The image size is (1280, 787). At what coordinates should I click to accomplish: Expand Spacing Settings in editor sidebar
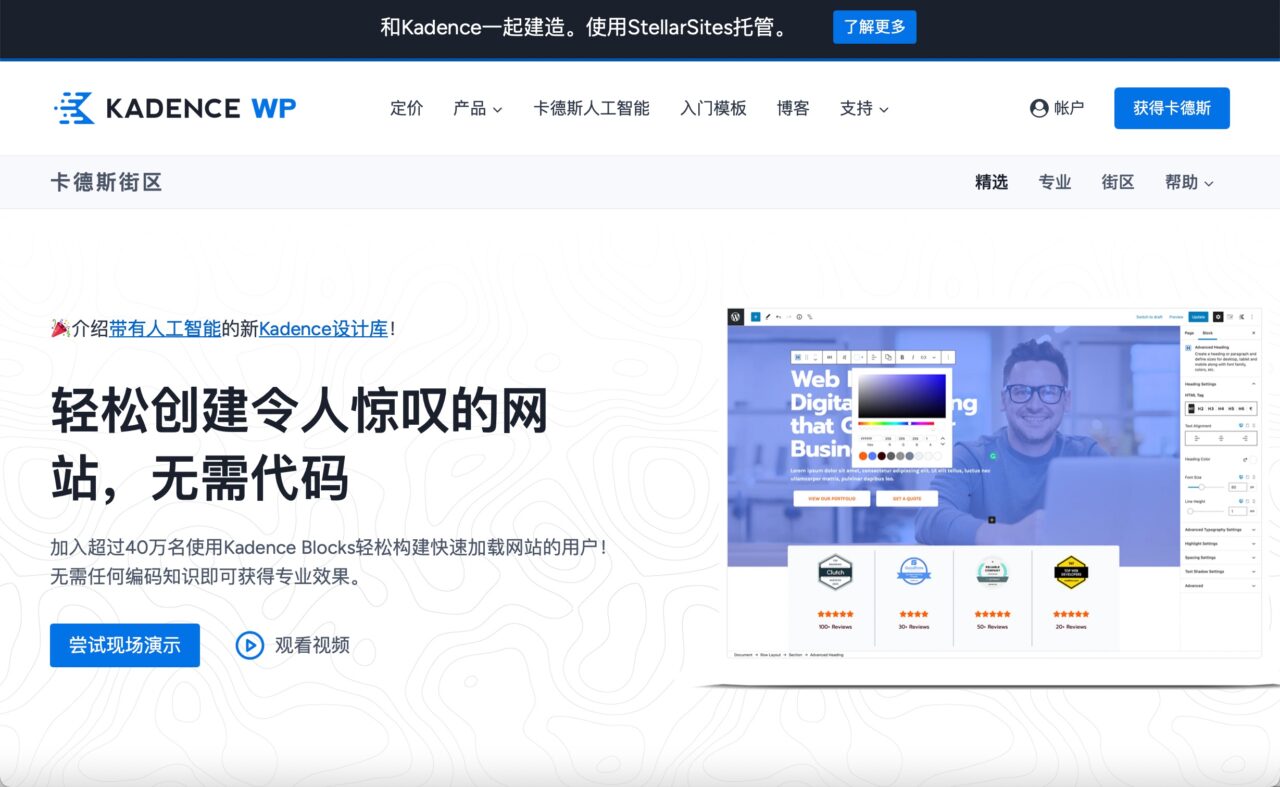[x=1219, y=557]
